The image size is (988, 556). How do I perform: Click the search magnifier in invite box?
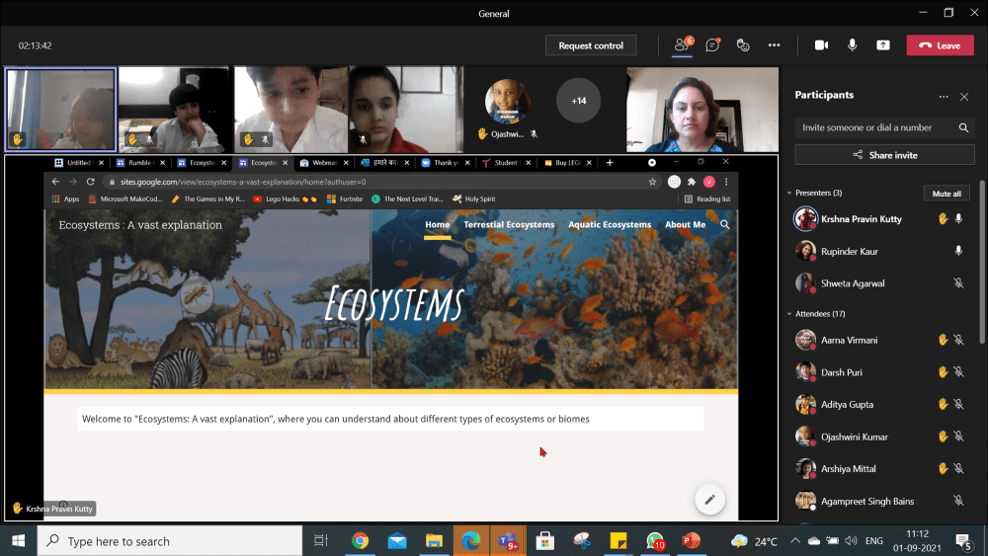tap(963, 128)
